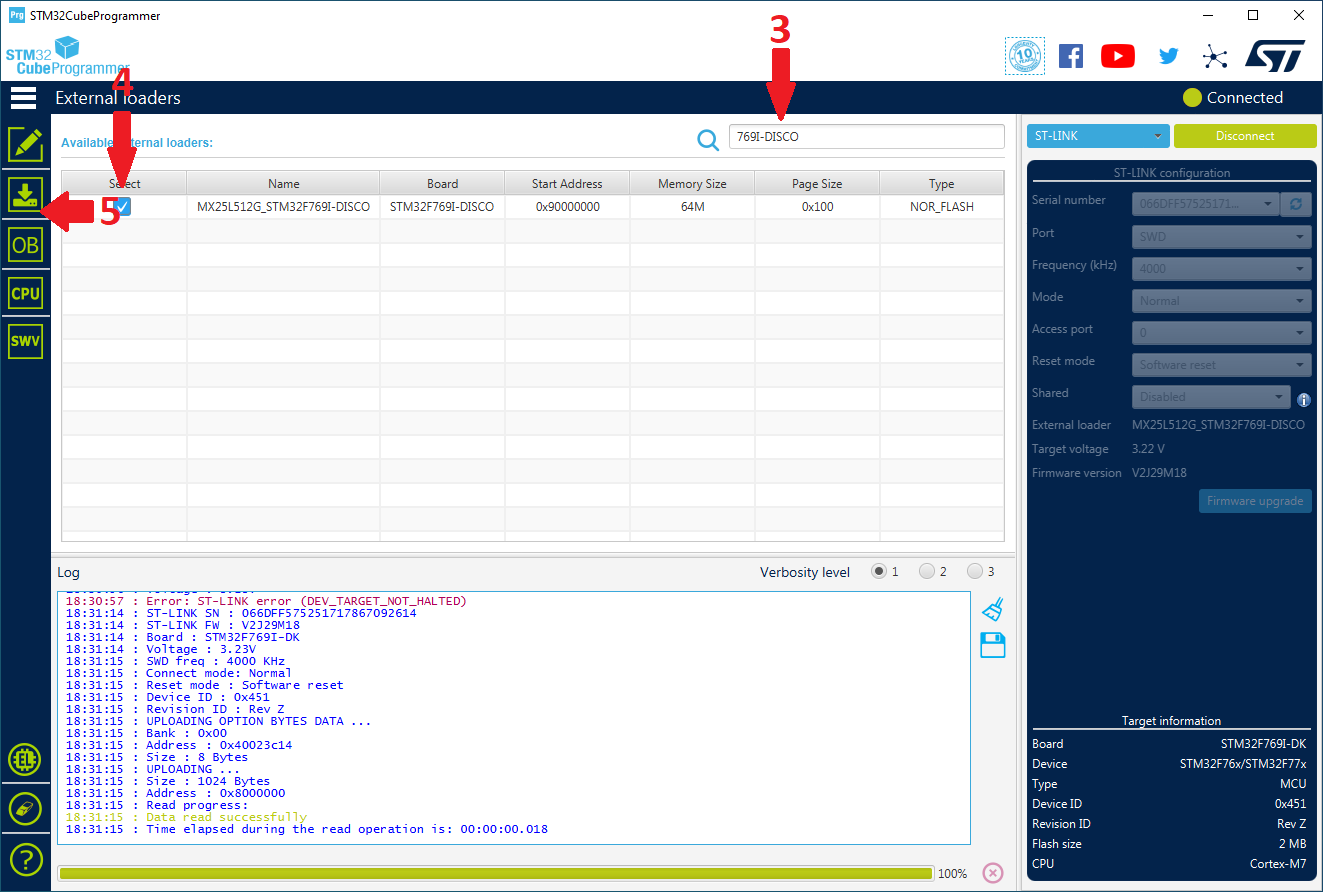Open the hamburger main menu

23,98
